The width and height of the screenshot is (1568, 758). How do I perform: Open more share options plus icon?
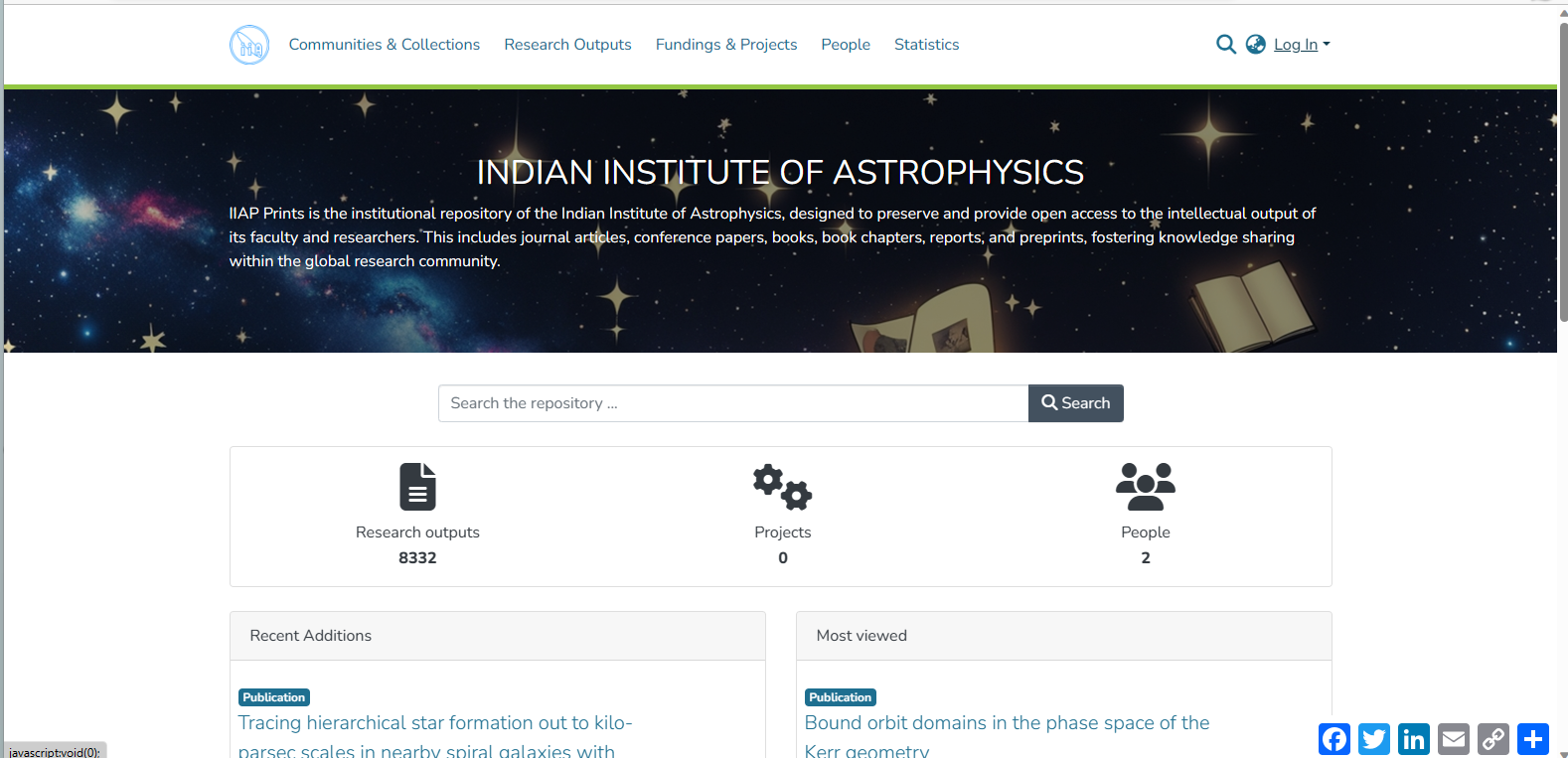(1533, 739)
